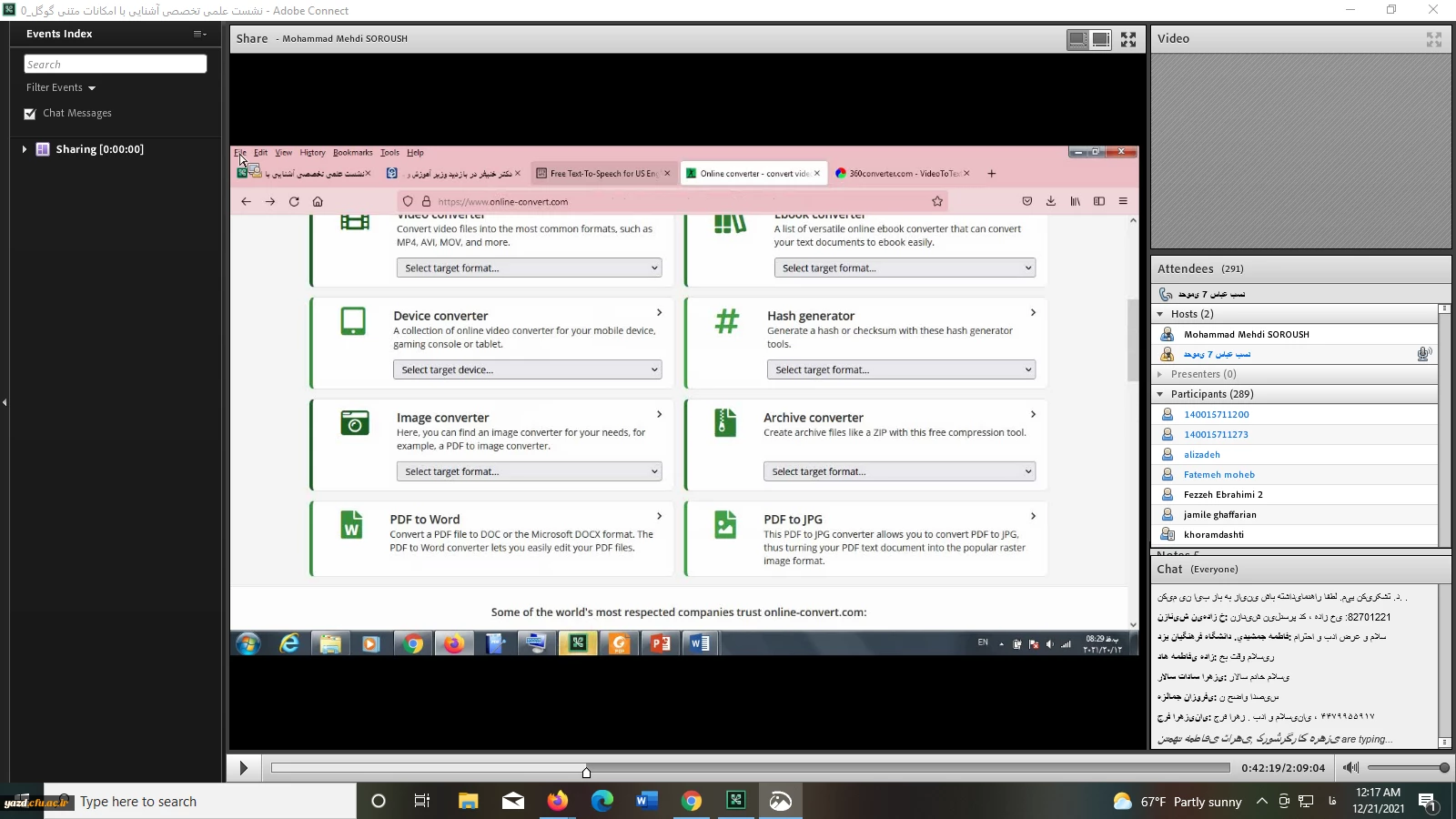The width and height of the screenshot is (1456, 819).
Task: Expand the Presenters (0) group
Action: pos(1160,374)
